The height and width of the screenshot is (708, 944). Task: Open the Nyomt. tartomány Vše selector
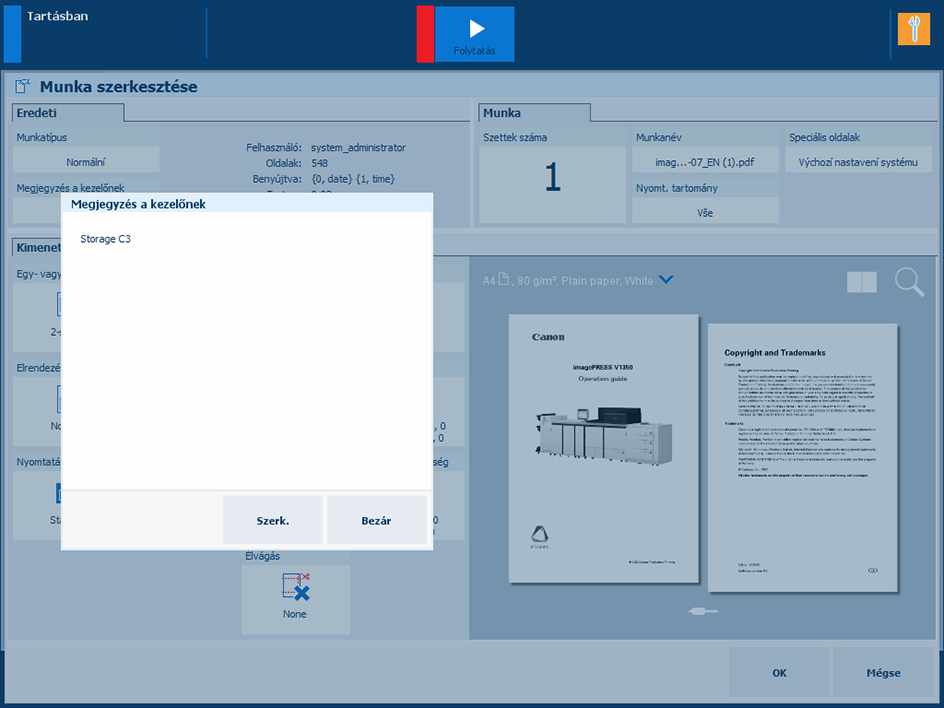click(x=705, y=212)
